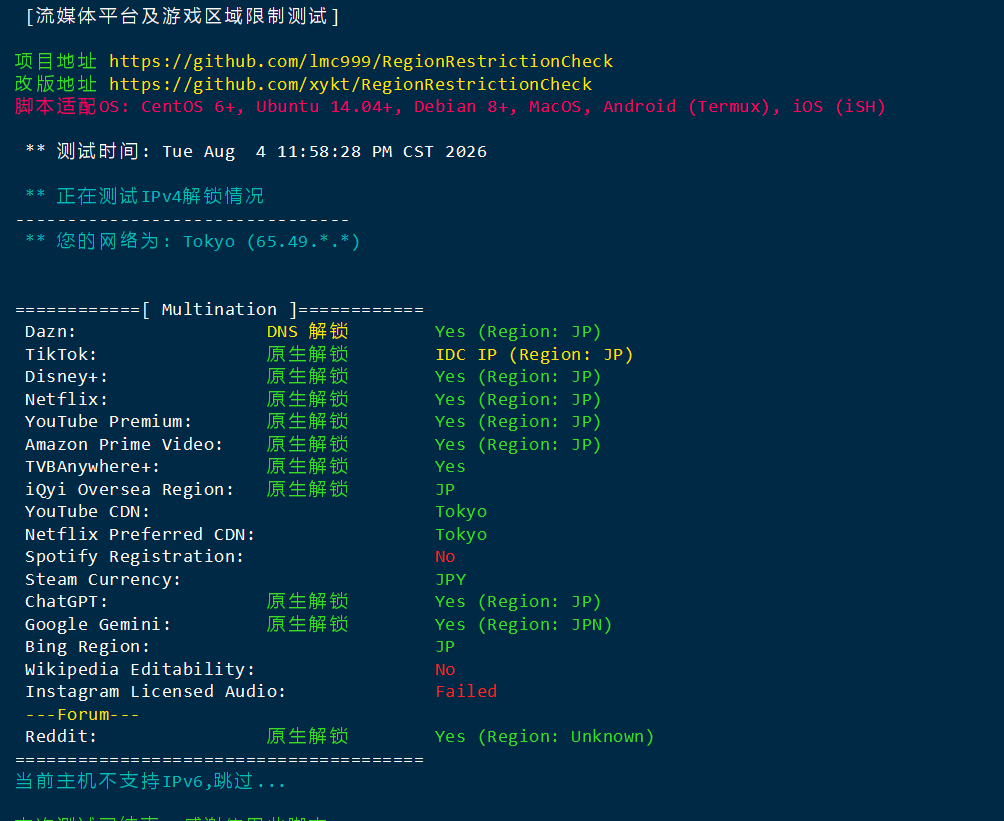Open the lmc999 RegionRestrictionCheck GitHub link
This screenshot has height=821, width=1004.
click(361, 61)
